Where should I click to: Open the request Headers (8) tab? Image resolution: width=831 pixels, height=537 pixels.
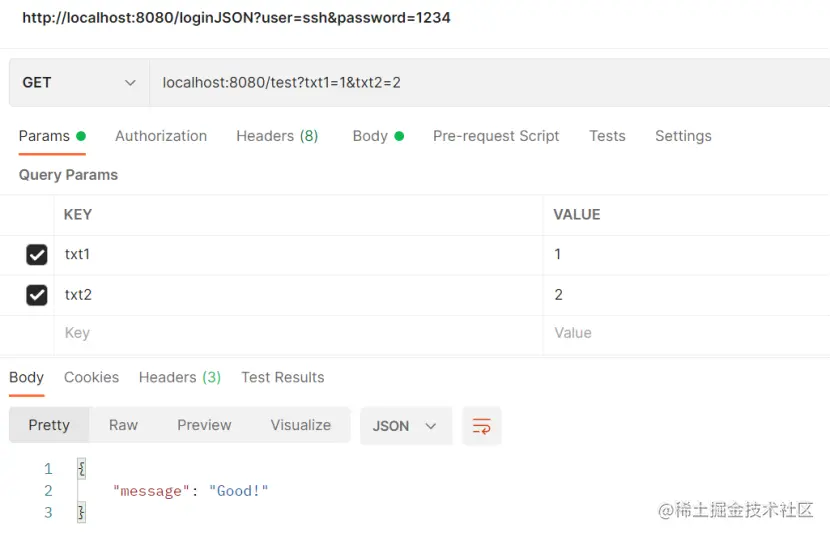coord(277,136)
